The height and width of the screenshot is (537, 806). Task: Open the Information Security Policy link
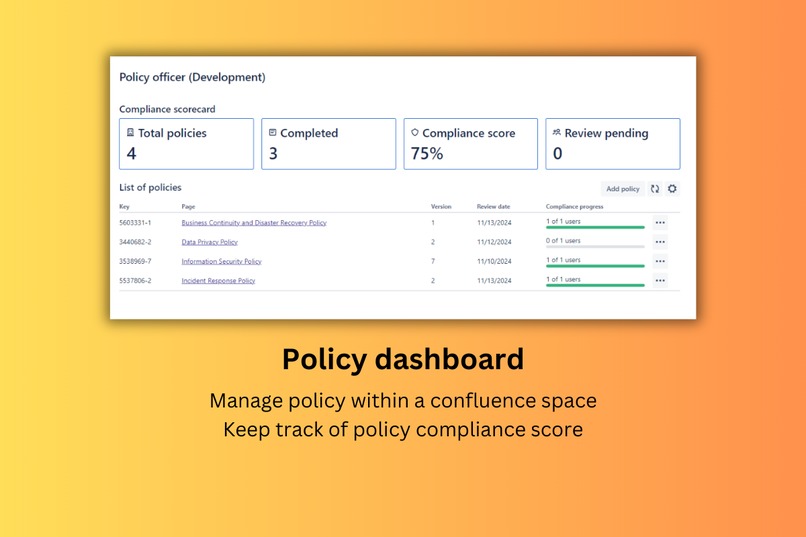point(222,261)
